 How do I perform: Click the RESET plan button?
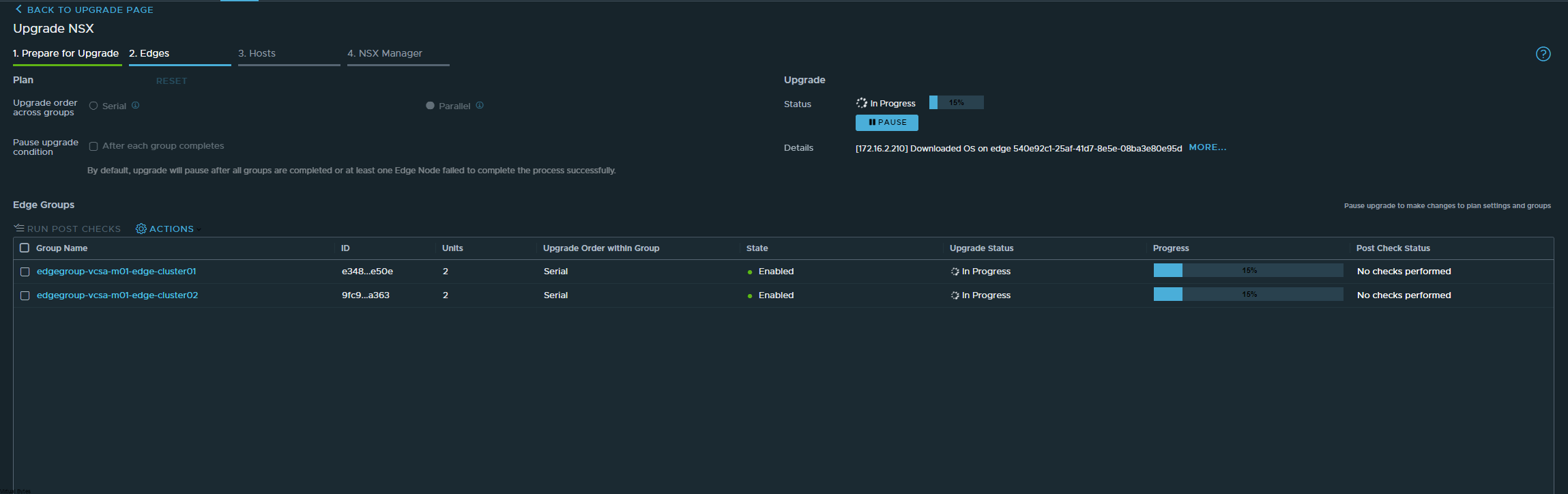(x=171, y=81)
